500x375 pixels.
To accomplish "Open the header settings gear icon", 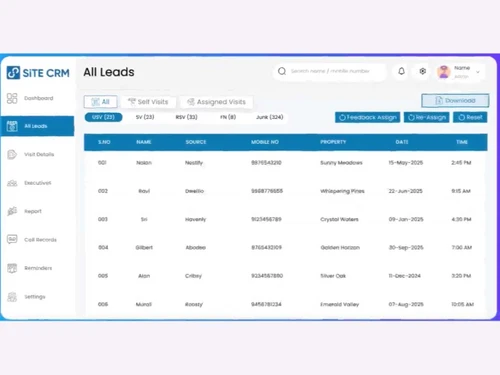I will pos(423,71).
